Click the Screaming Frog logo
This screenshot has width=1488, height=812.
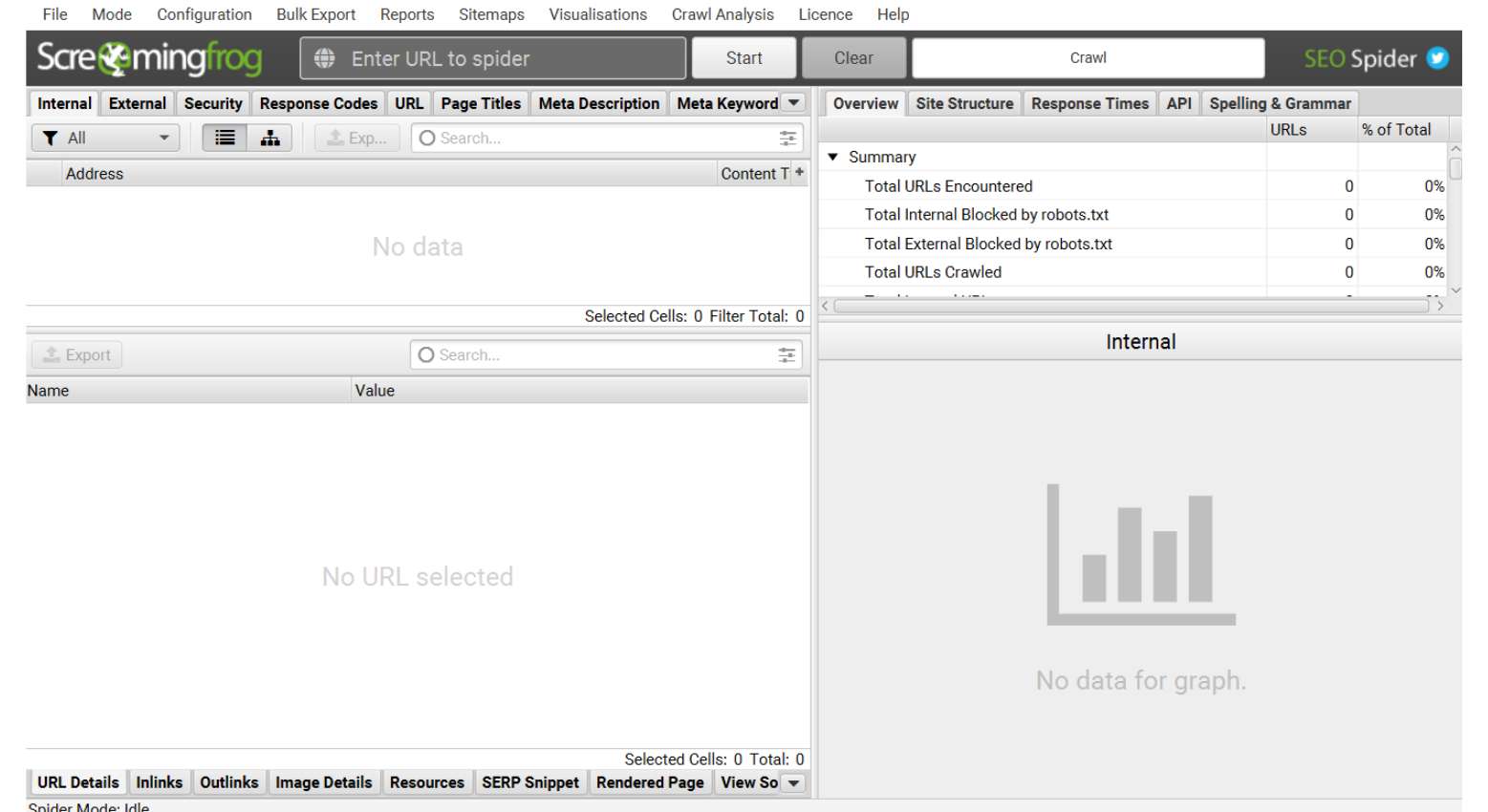(x=149, y=58)
